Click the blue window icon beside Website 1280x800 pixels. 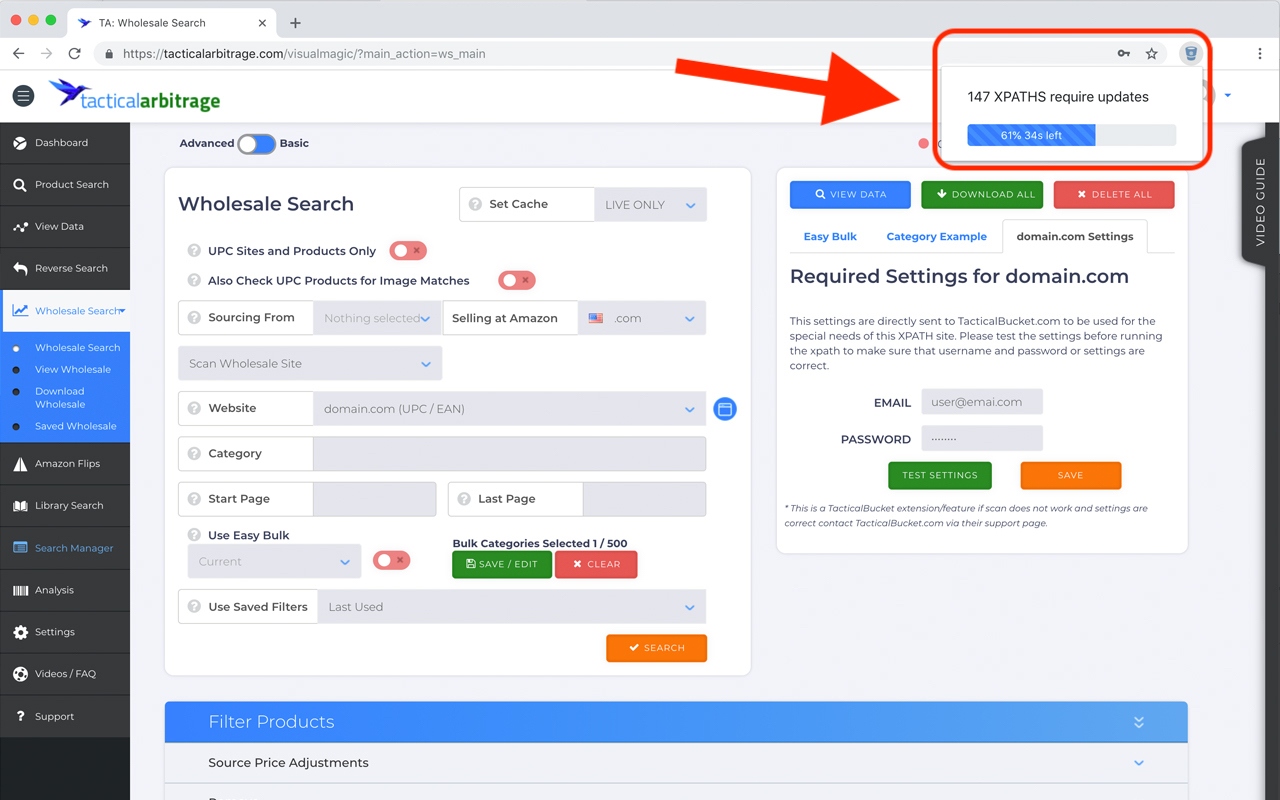click(x=725, y=409)
